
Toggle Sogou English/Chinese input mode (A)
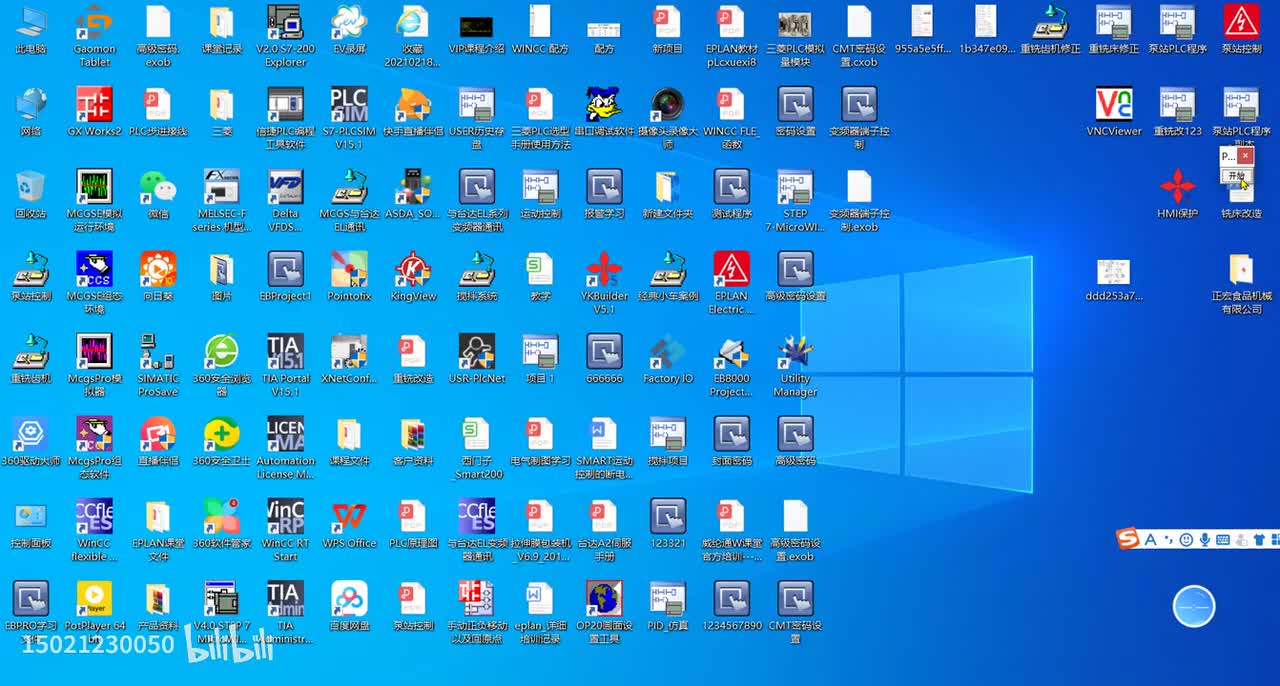(1150, 540)
